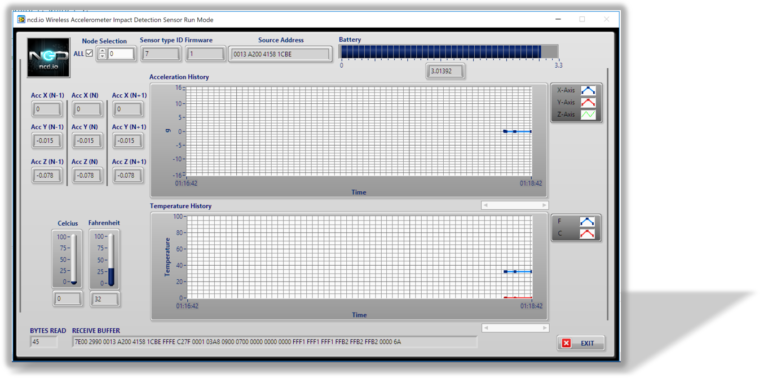Click the F temperature plot legend icon
768x378 pixels.
(587, 222)
